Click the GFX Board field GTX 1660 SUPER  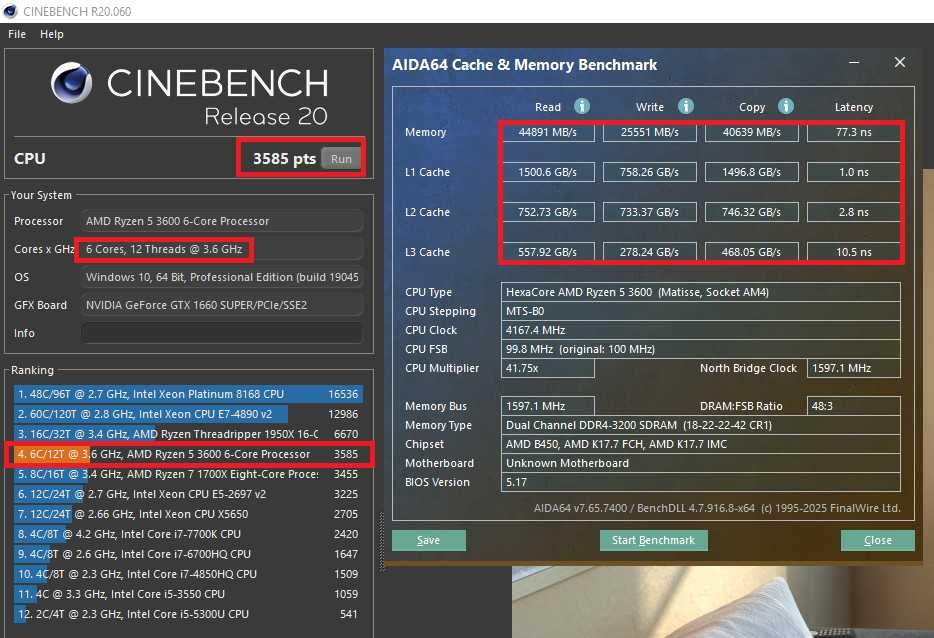(x=222, y=305)
